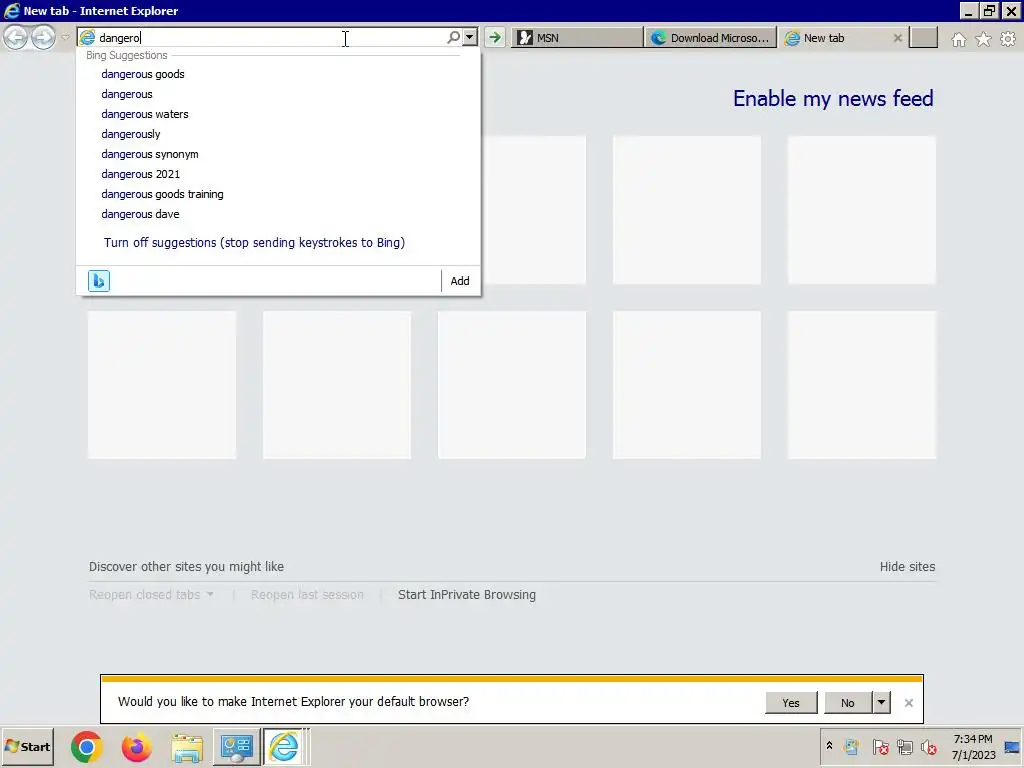Restore down the Internet Explorer window
1024x768 pixels.
(x=989, y=10)
